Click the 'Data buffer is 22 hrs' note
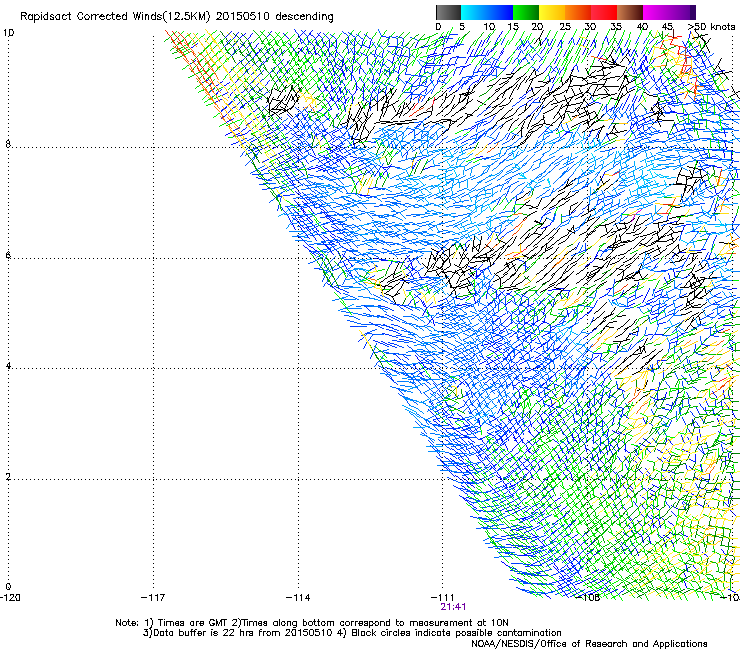This screenshot has width=740, height=650. [x=352, y=633]
